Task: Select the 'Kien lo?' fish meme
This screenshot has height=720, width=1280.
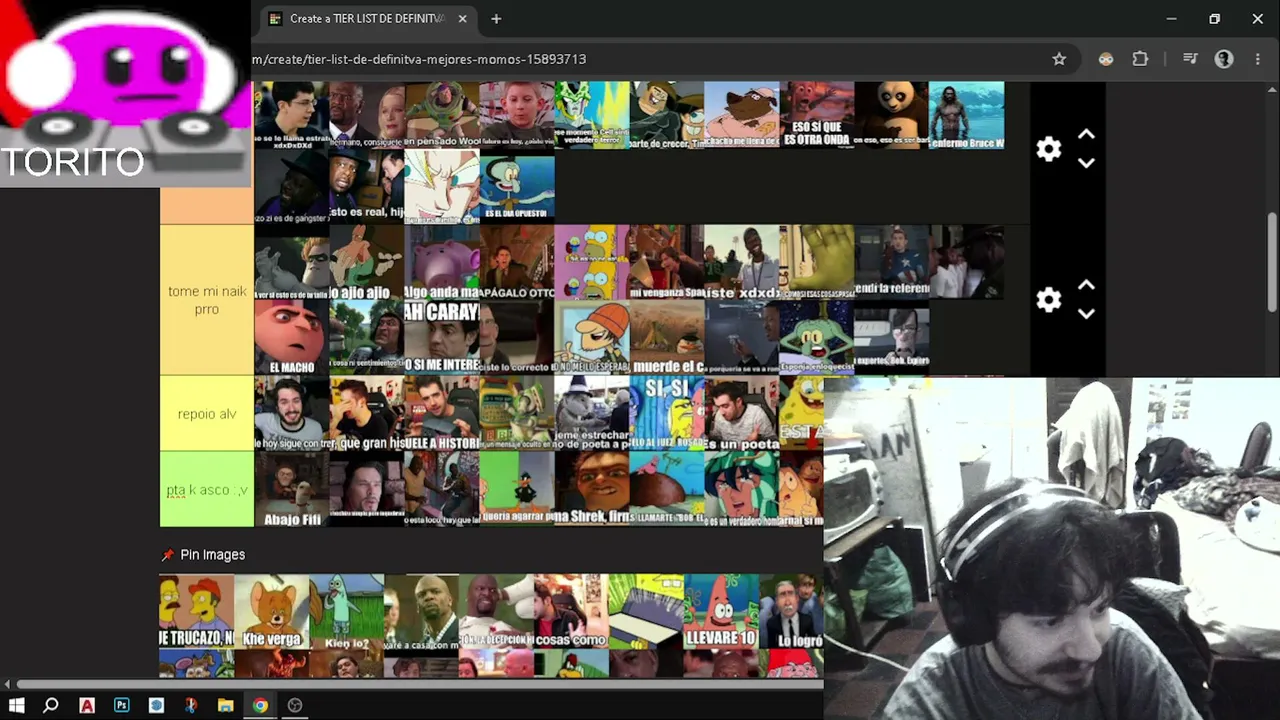Action: pos(347,612)
